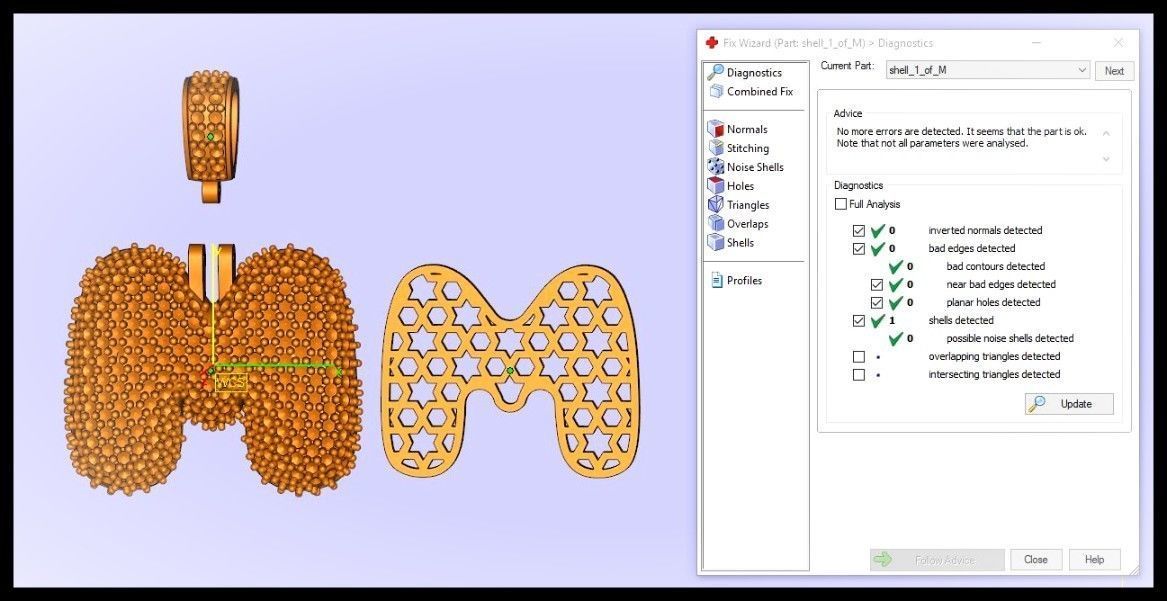Image resolution: width=1167 pixels, height=601 pixels.
Task: Close the Fix Wizard with title X
Action: point(1118,43)
